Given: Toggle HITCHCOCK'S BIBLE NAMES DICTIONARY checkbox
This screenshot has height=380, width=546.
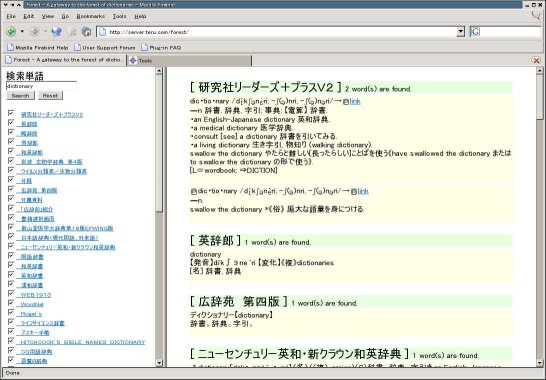Looking at the screenshot, I should click(11, 341).
